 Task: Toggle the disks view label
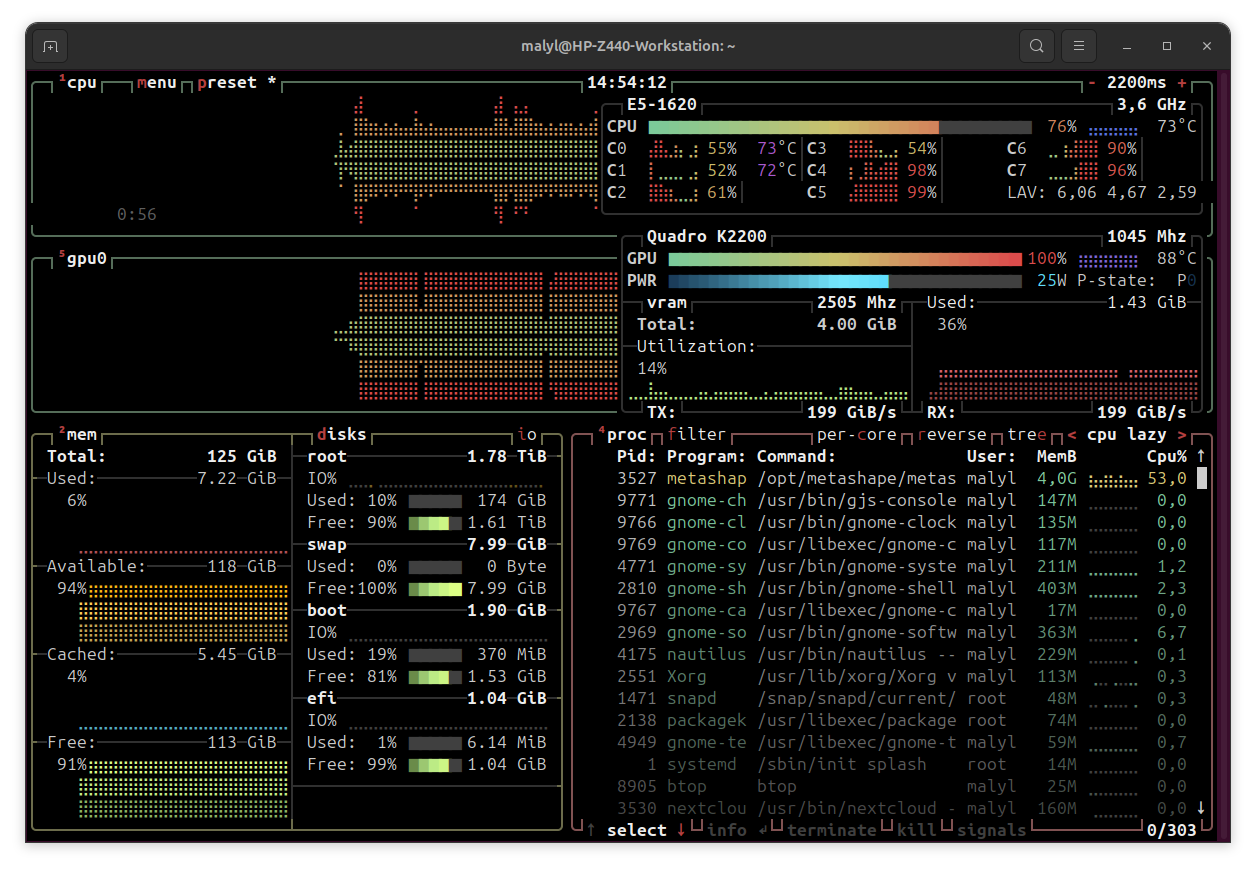(342, 434)
